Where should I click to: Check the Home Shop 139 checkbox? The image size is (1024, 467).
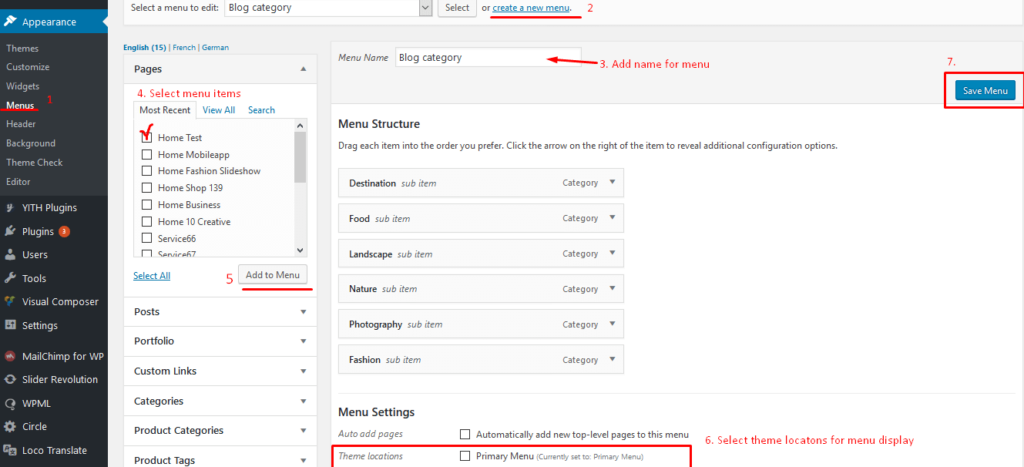click(x=147, y=187)
